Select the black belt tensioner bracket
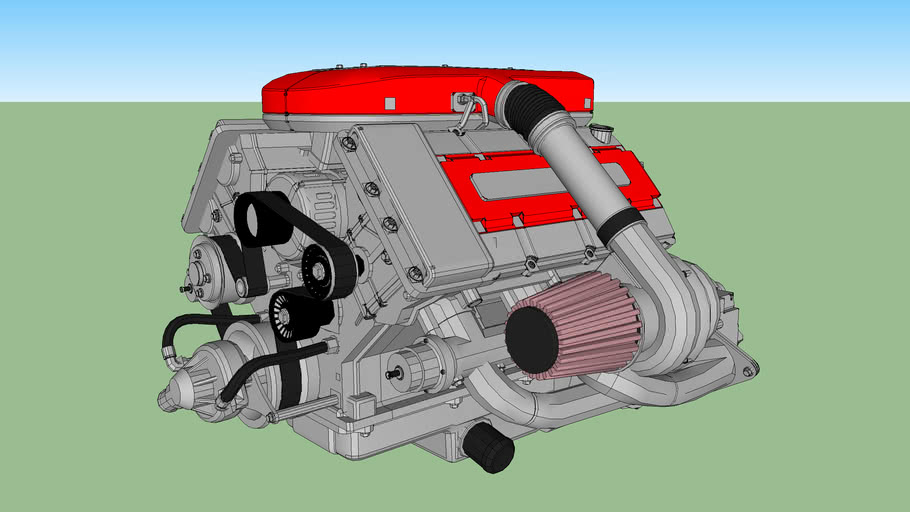This screenshot has height=512, width=910. click(262, 218)
